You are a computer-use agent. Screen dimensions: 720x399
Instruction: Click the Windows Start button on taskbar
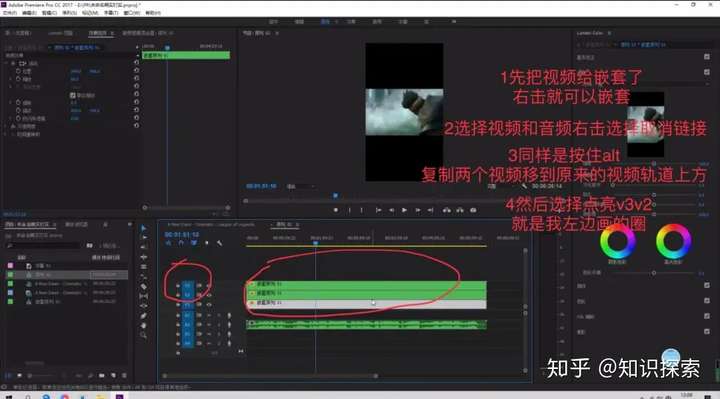(x=8, y=396)
